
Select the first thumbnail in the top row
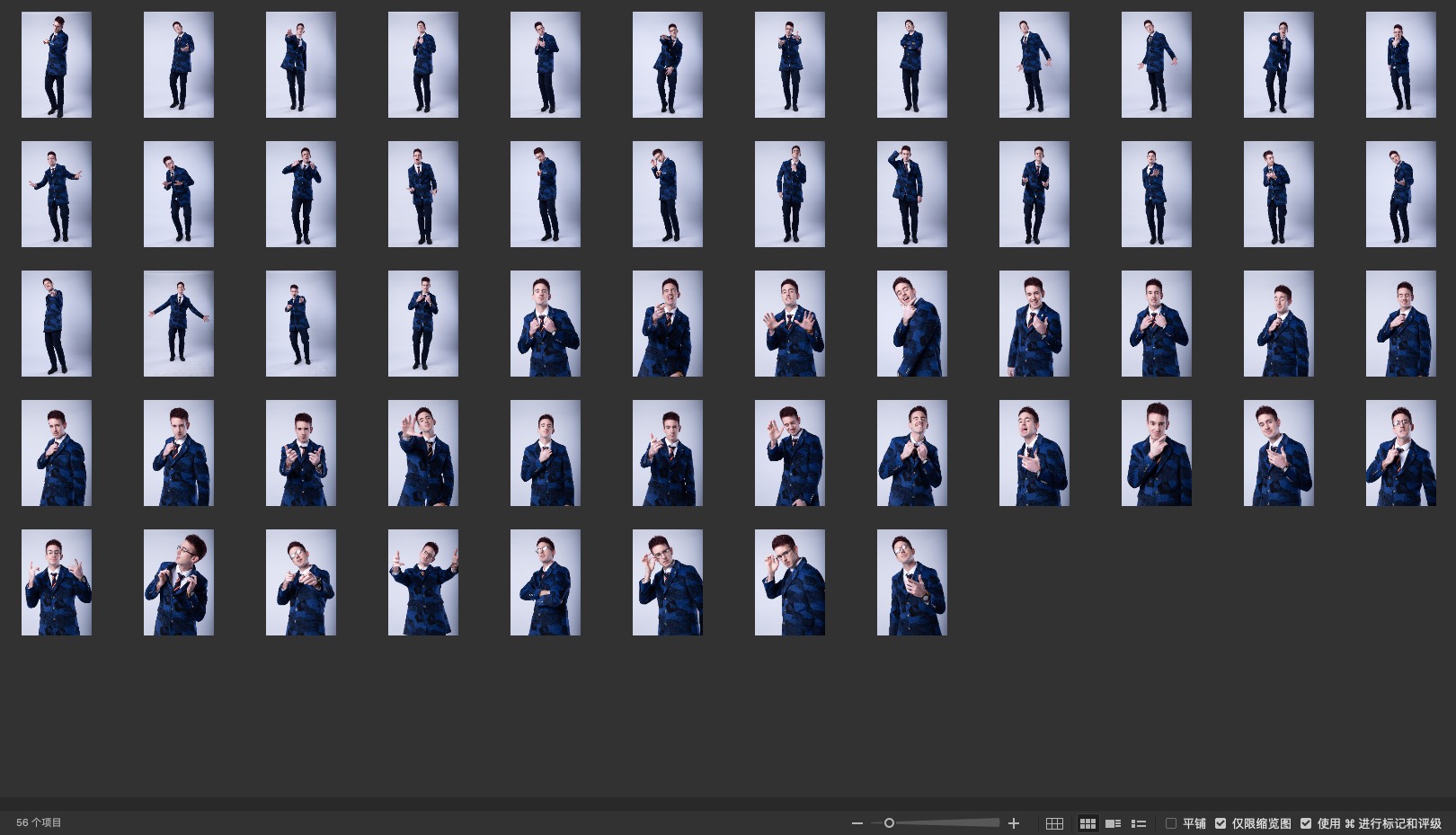tap(57, 65)
